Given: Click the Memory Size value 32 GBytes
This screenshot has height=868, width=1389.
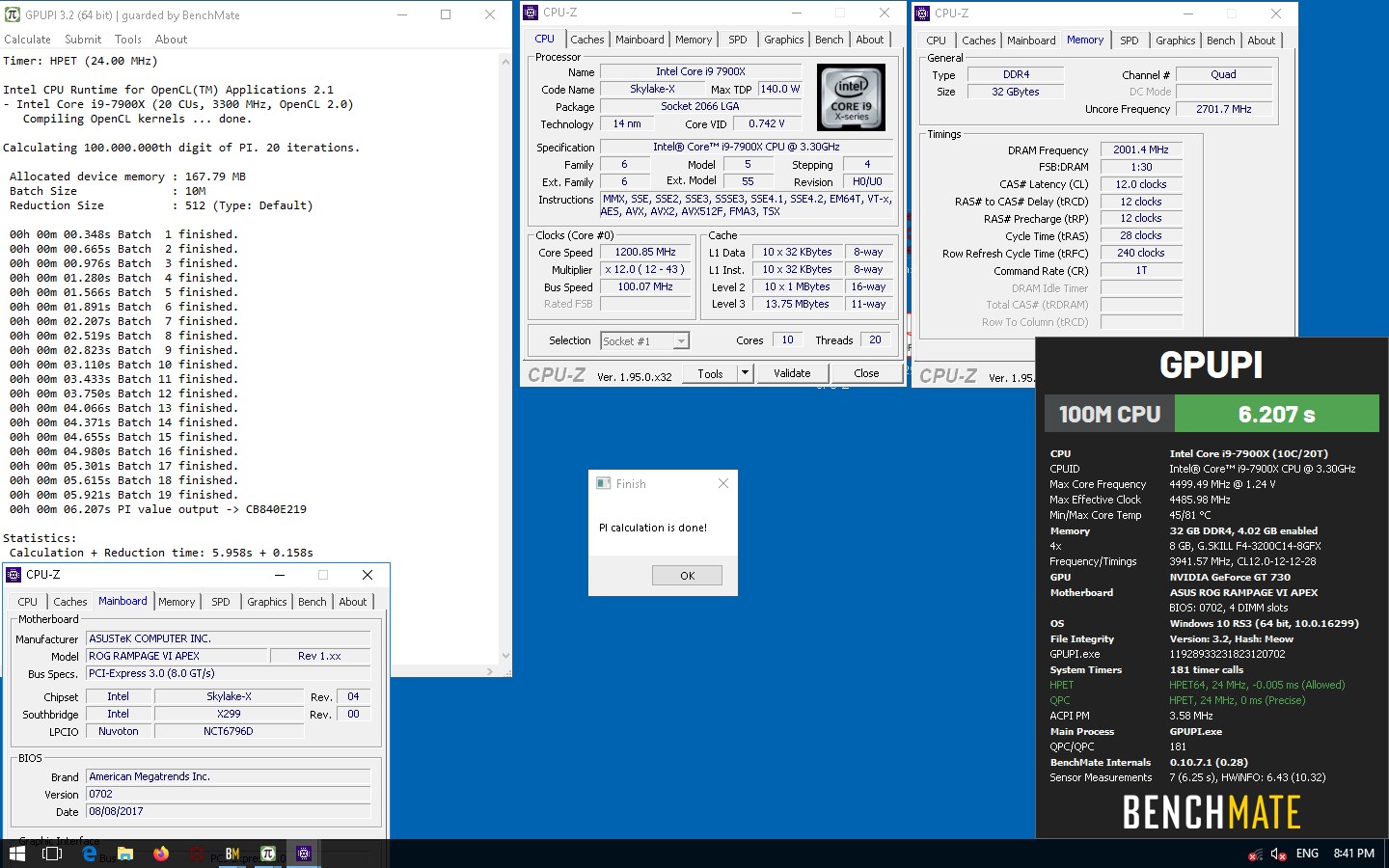Looking at the screenshot, I should pyautogui.click(x=1016, y=92).
